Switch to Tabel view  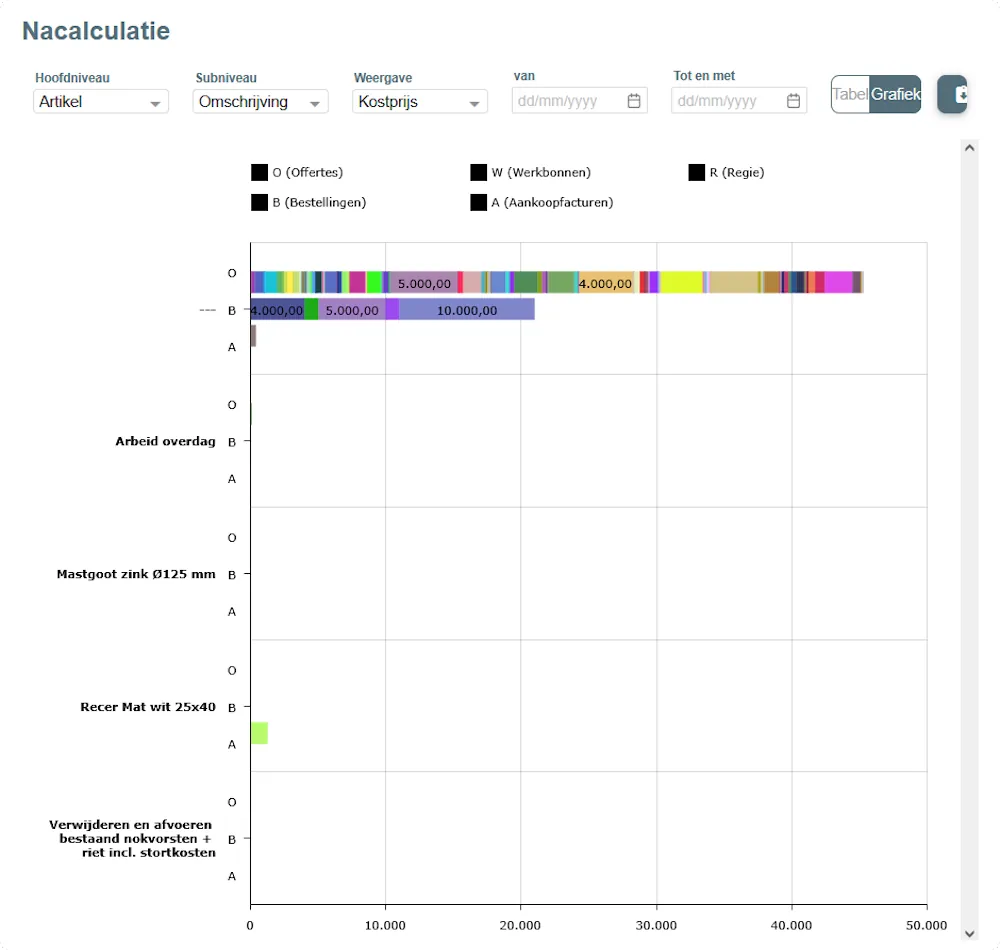point(850,94)
